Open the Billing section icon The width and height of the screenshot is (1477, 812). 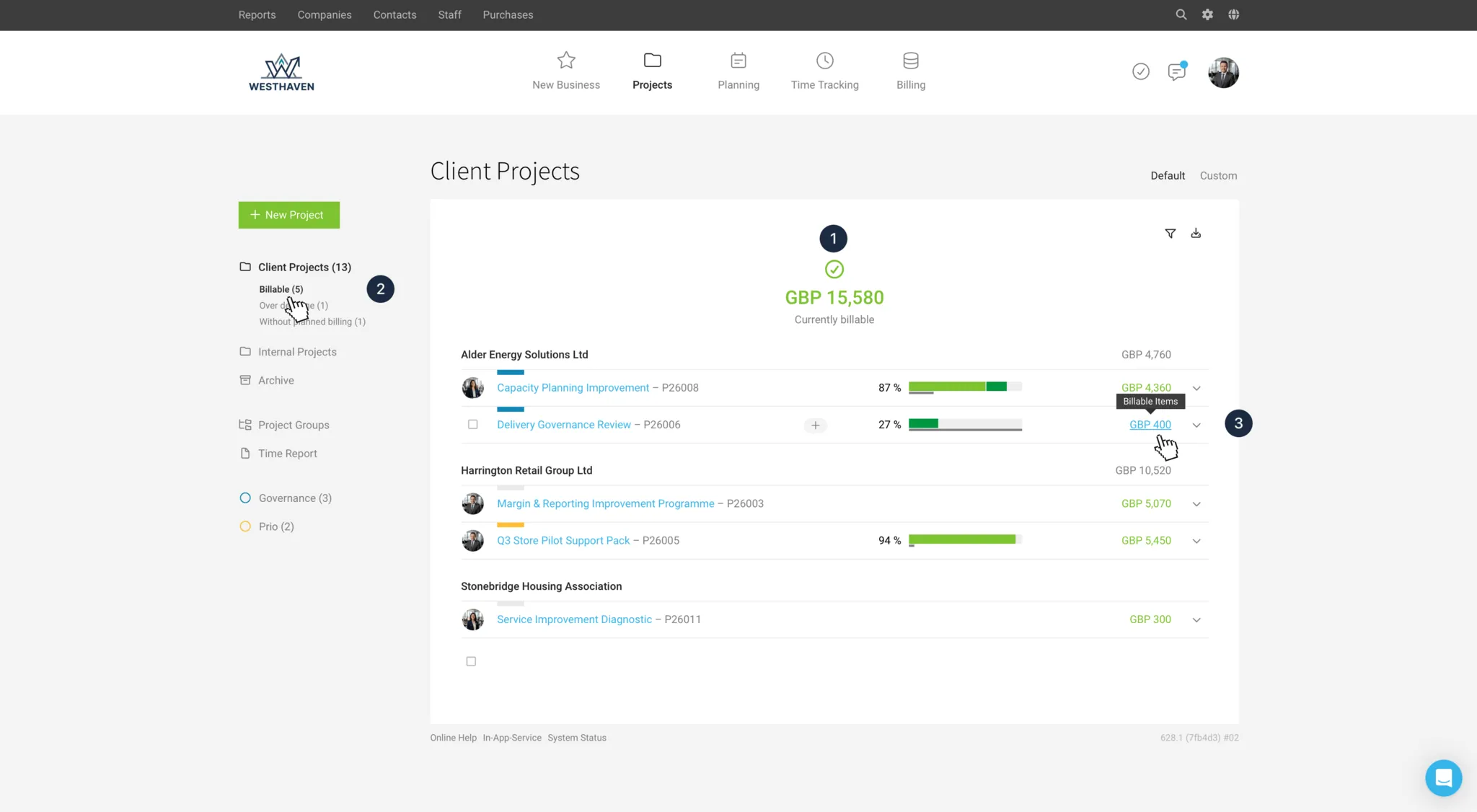(910, 61)
